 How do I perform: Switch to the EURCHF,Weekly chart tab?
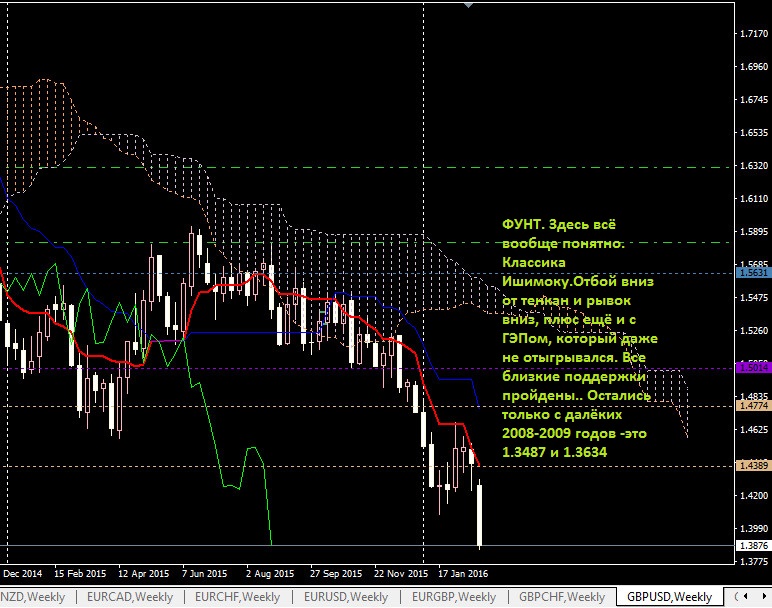point(237,597)
